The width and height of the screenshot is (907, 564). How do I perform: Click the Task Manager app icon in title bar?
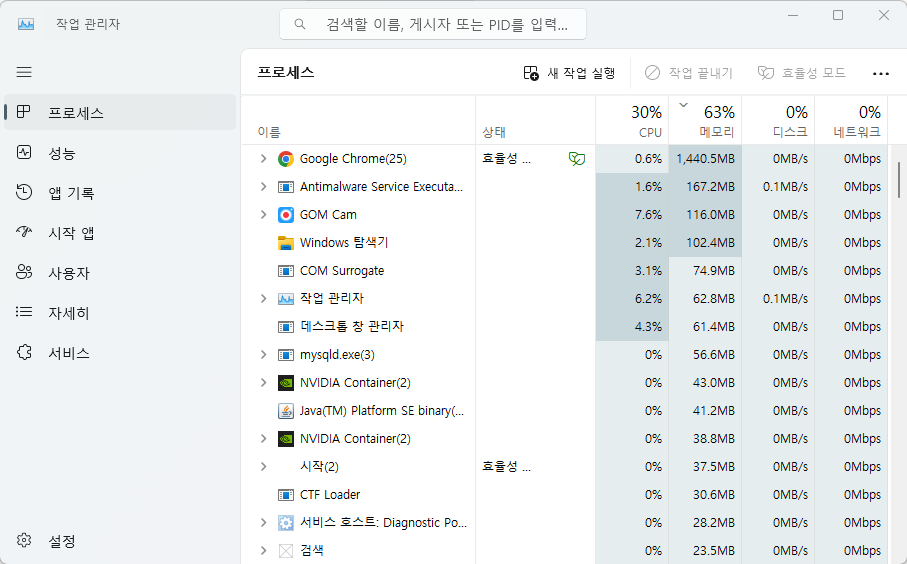26,24
